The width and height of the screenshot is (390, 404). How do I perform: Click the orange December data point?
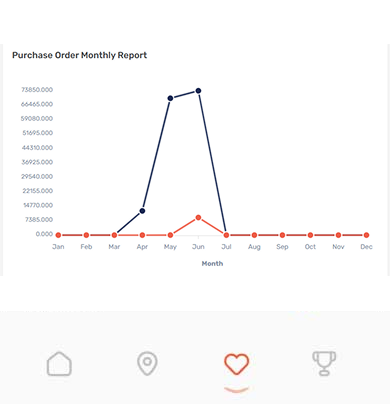click(x=366, y=235)
